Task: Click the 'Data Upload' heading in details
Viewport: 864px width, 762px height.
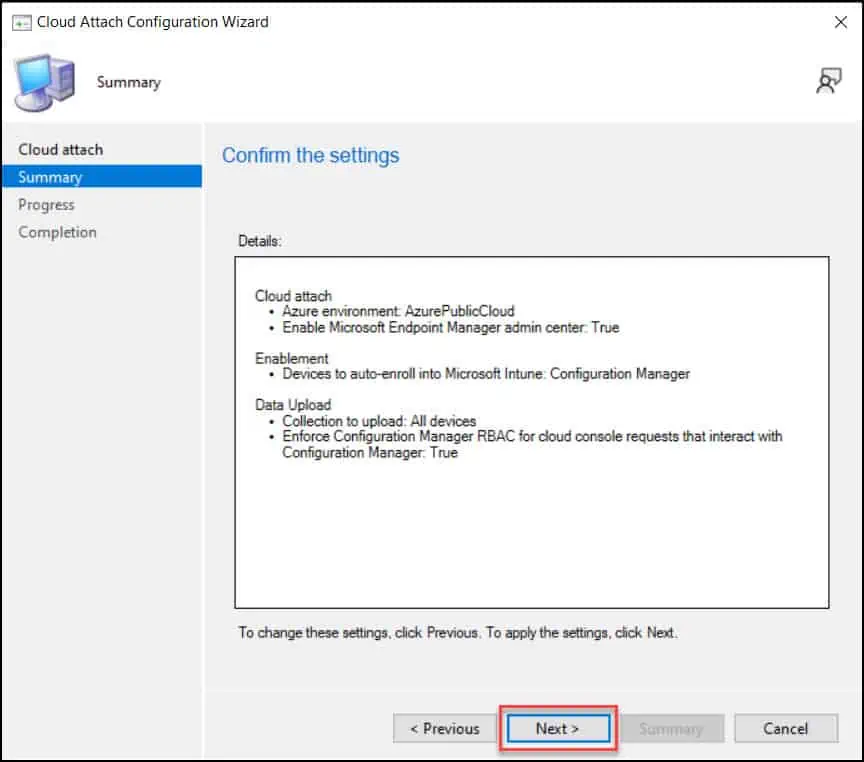Action: pyautogui.click(x=293, y=405)
